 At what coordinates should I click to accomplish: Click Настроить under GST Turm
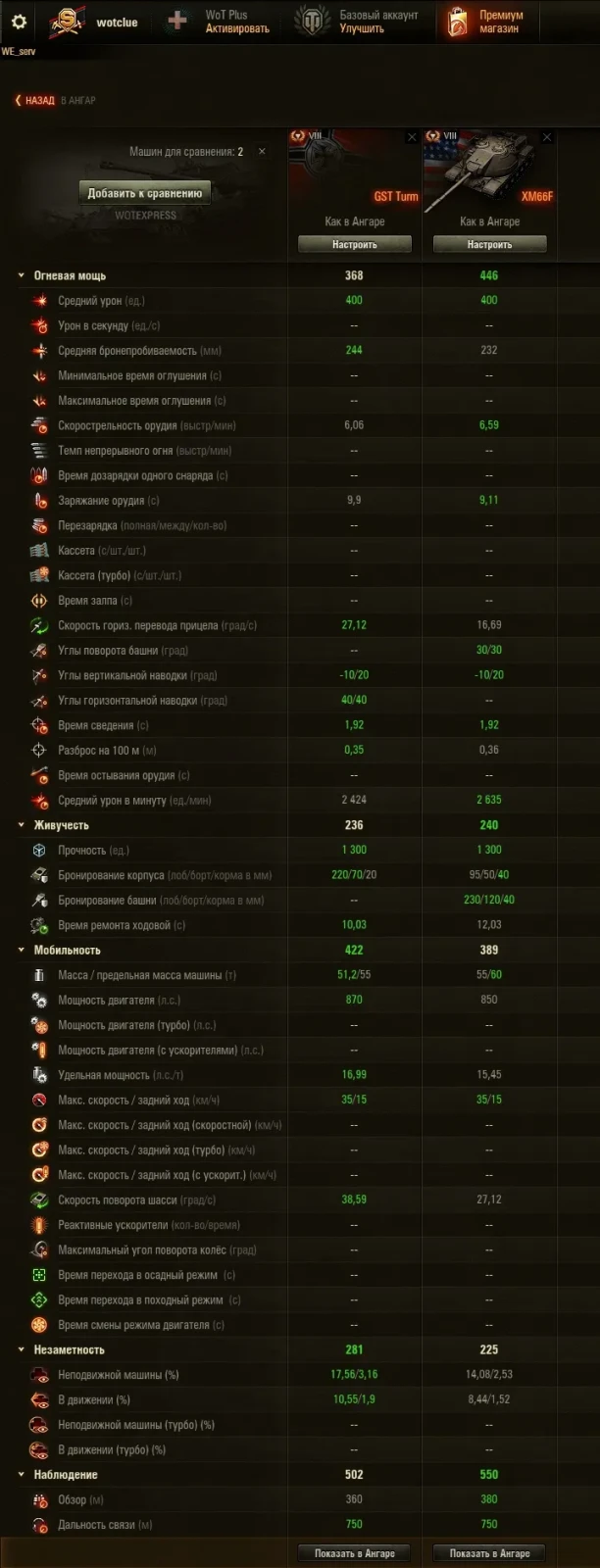coord(355,244)
